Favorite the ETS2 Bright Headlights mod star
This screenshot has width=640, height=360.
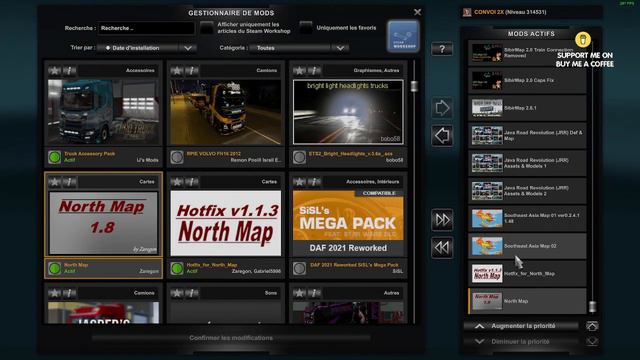299,71
